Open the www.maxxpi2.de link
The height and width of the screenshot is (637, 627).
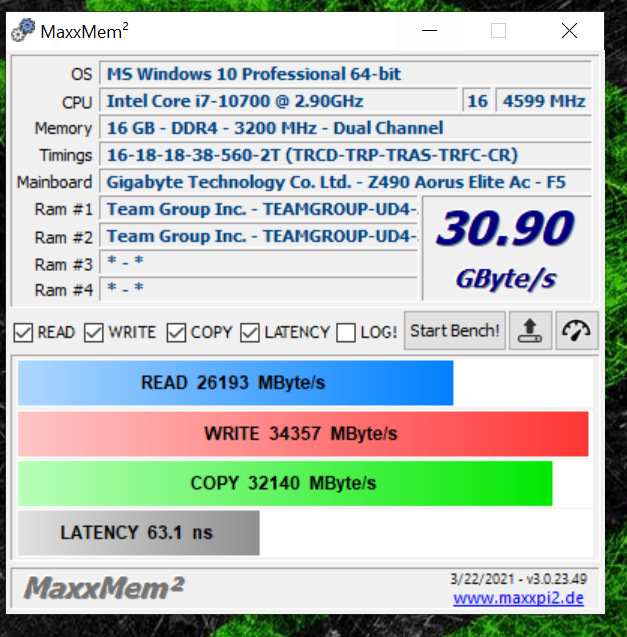(517, 599)
